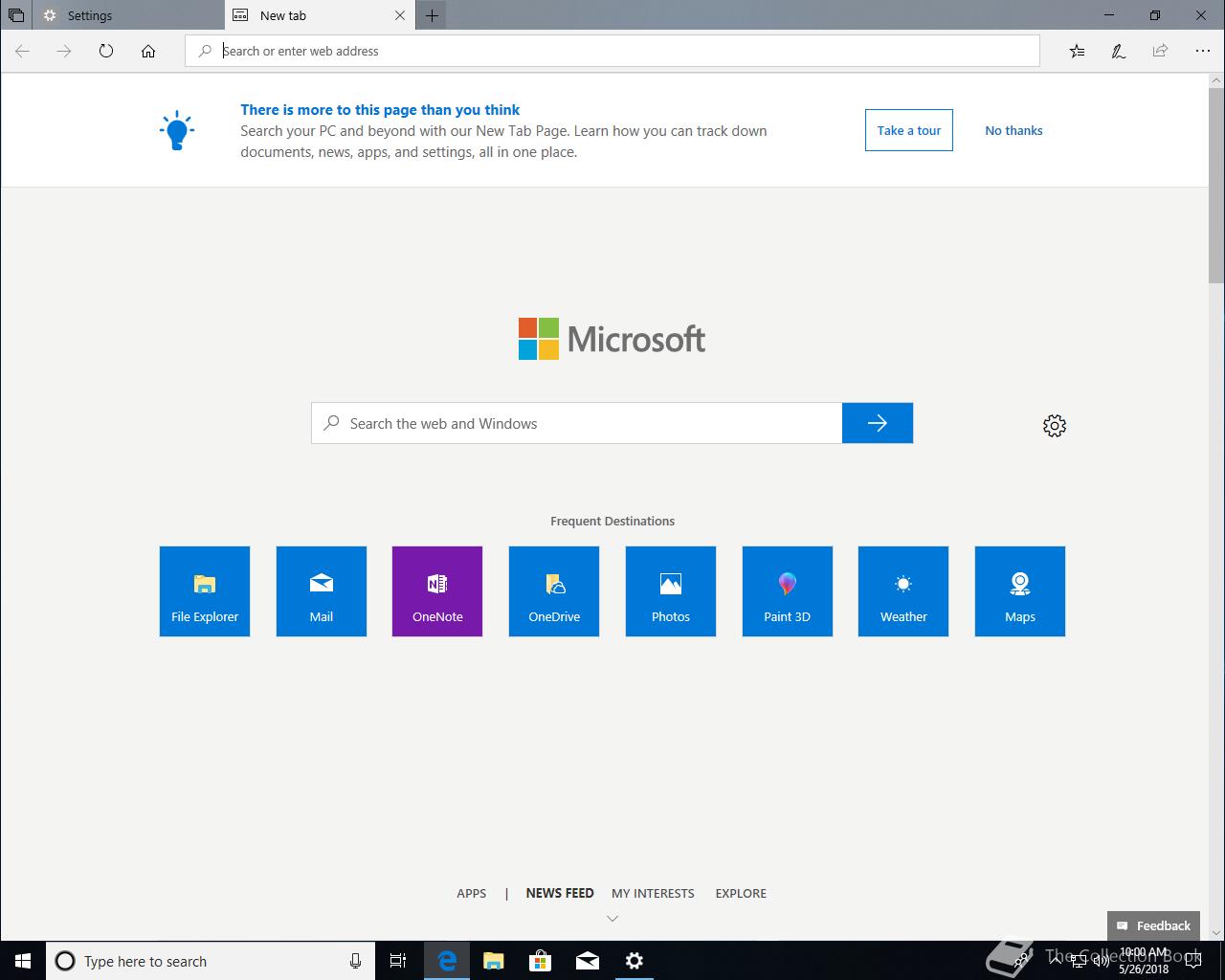Open the OneDrive tile
The image size is (1225, 980).
[554, 591]
